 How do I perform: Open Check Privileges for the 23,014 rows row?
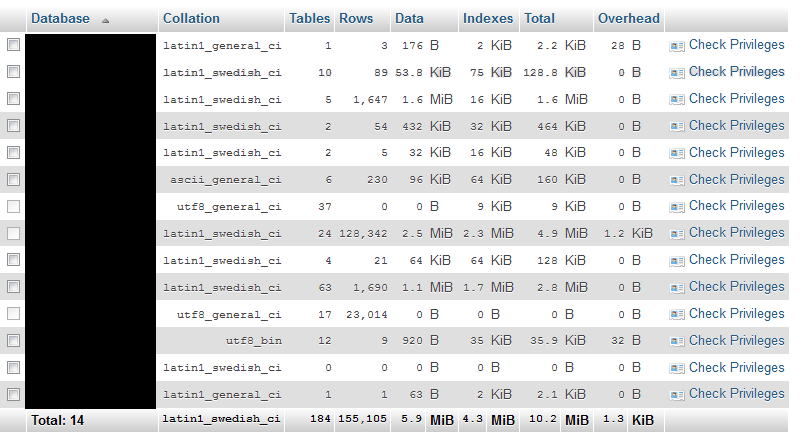click(736, 314)
